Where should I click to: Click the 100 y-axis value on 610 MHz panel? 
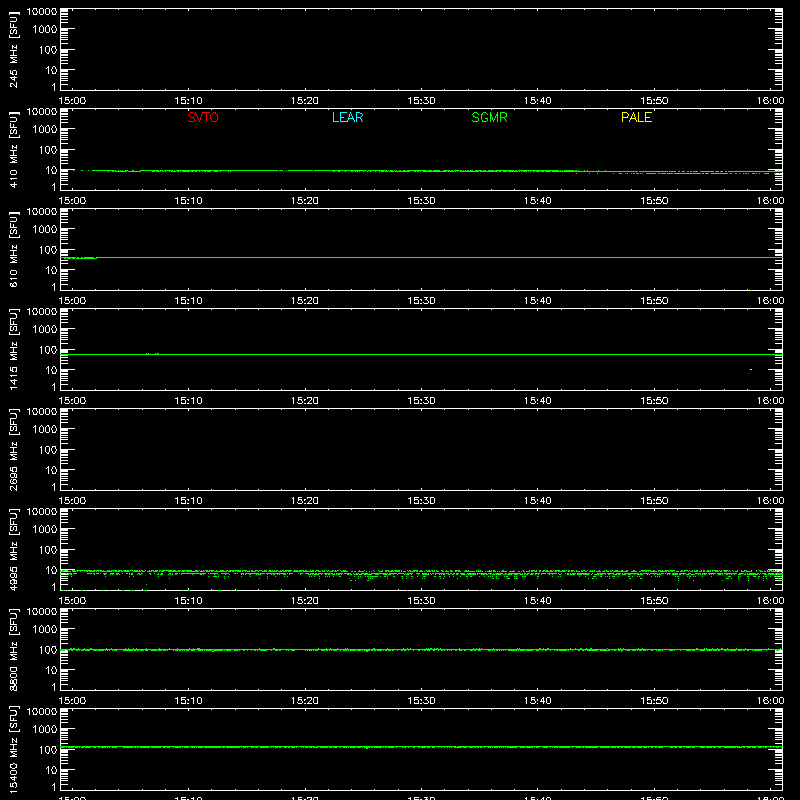[x=48, y=249]
